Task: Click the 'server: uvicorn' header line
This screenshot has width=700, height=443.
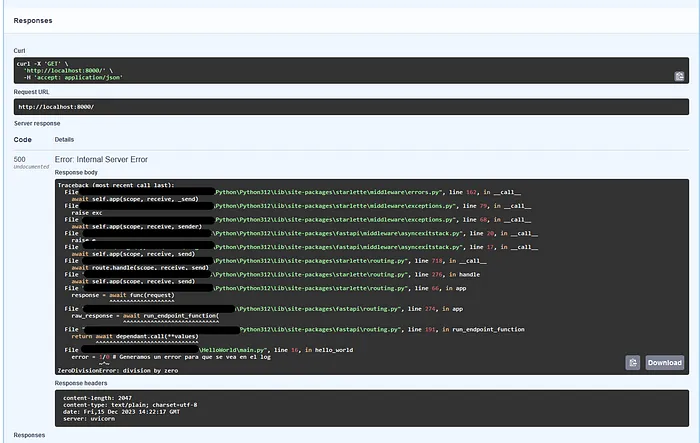Action: point(89,419)
